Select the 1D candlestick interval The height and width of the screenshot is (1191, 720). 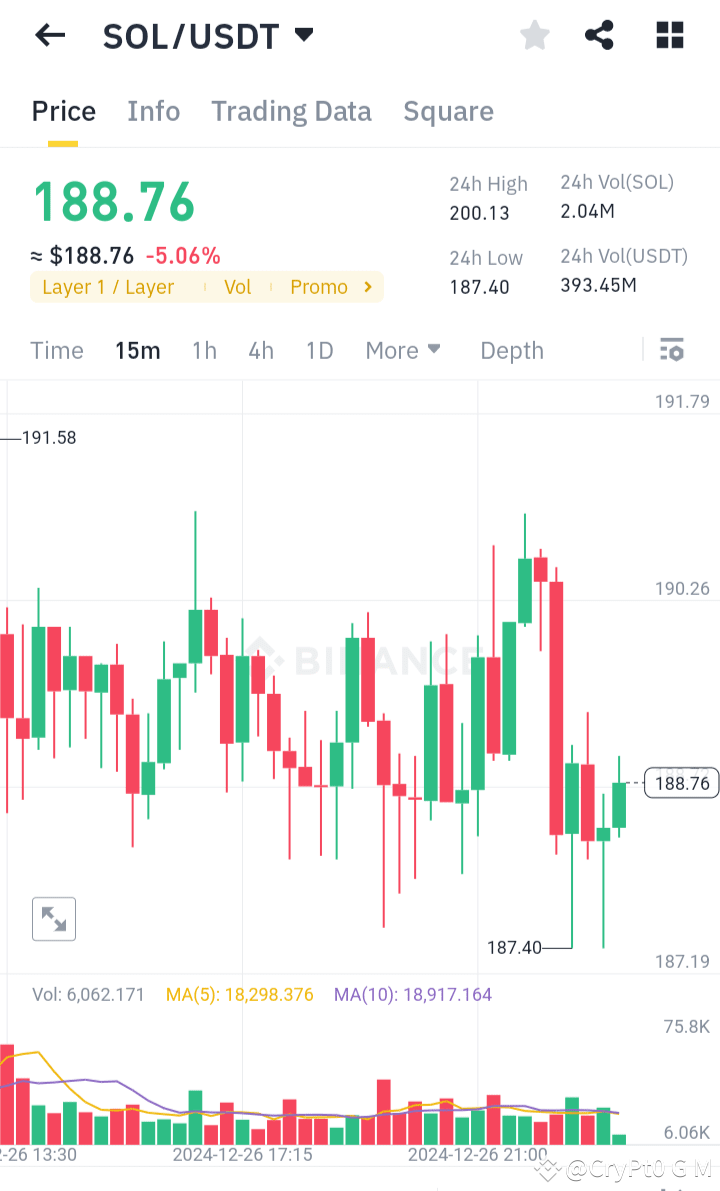pos(319,350)
